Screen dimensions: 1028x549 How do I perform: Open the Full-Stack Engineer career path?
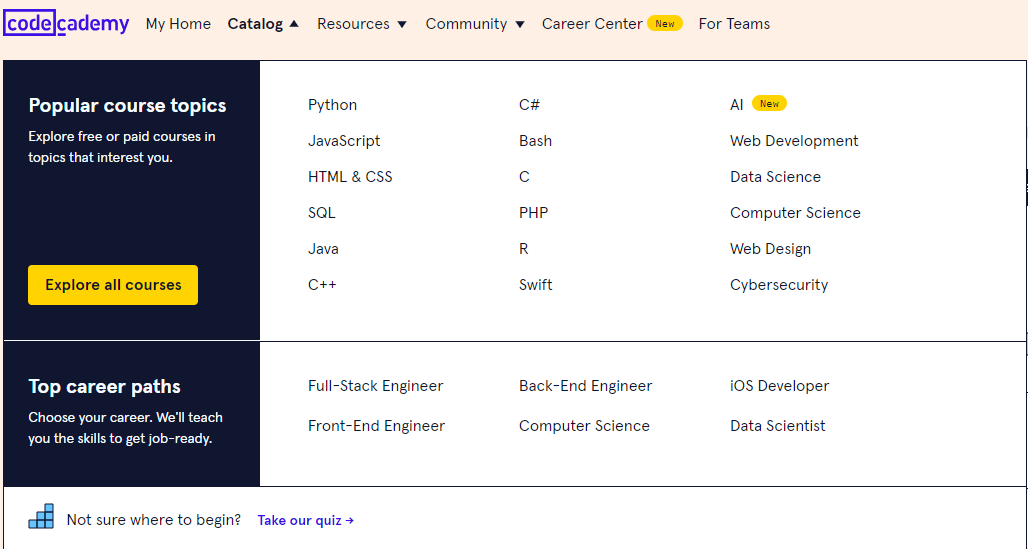(376, 386)
